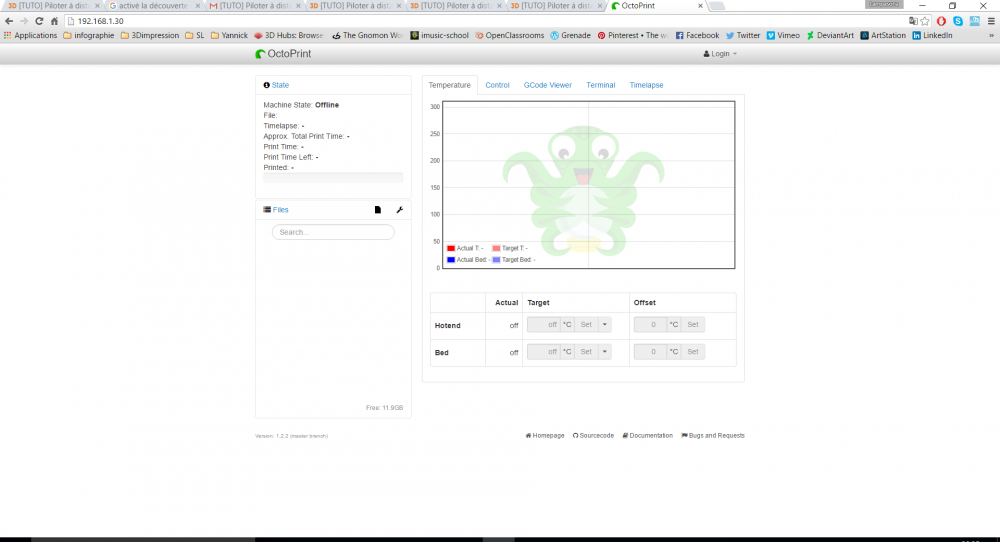The image size is (1000, 542).
Task: Open the Applications bookmarks shortcut
Action: (x=30, y=35)
